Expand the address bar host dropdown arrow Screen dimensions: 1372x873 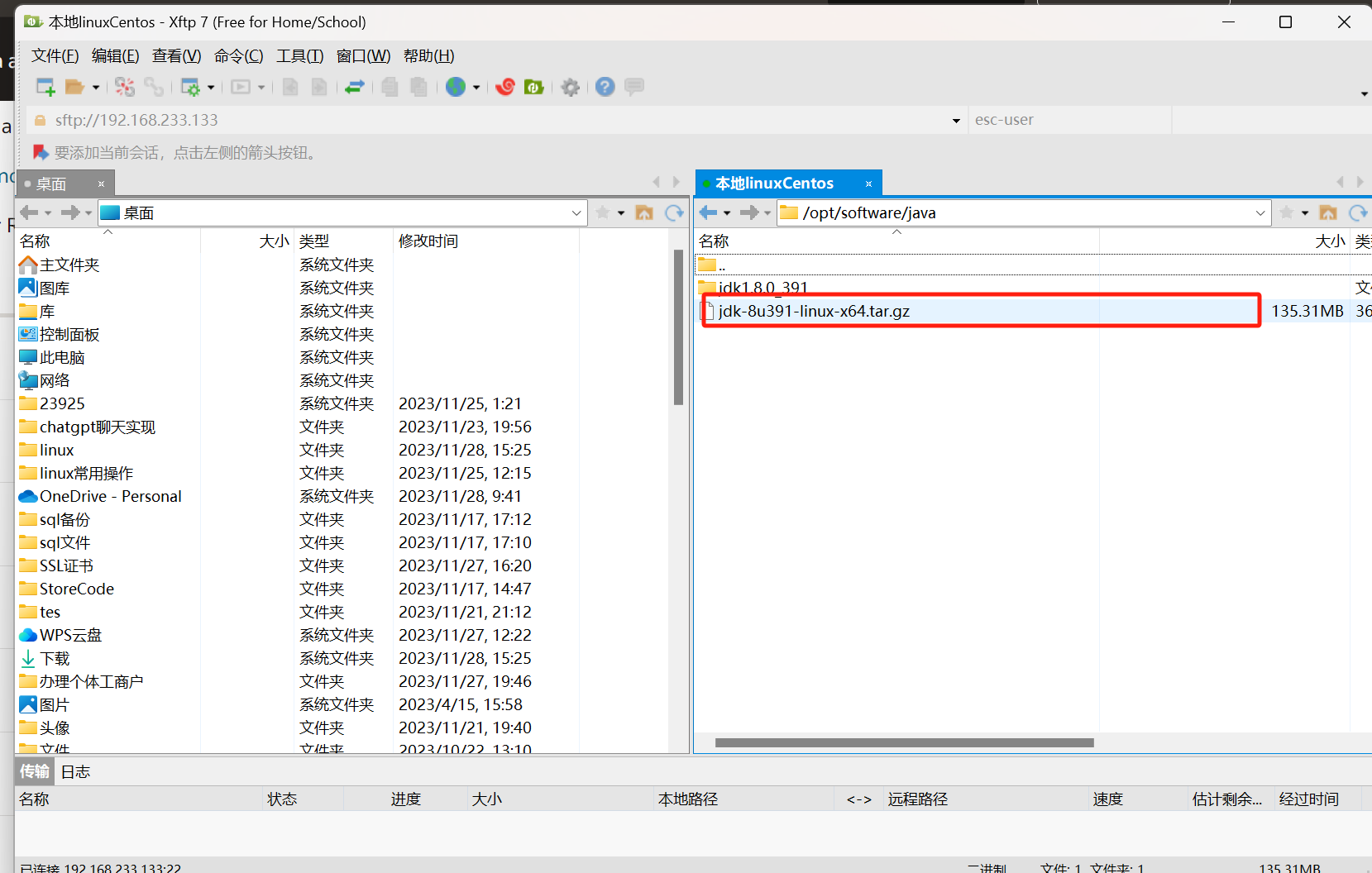pos(957,121)
